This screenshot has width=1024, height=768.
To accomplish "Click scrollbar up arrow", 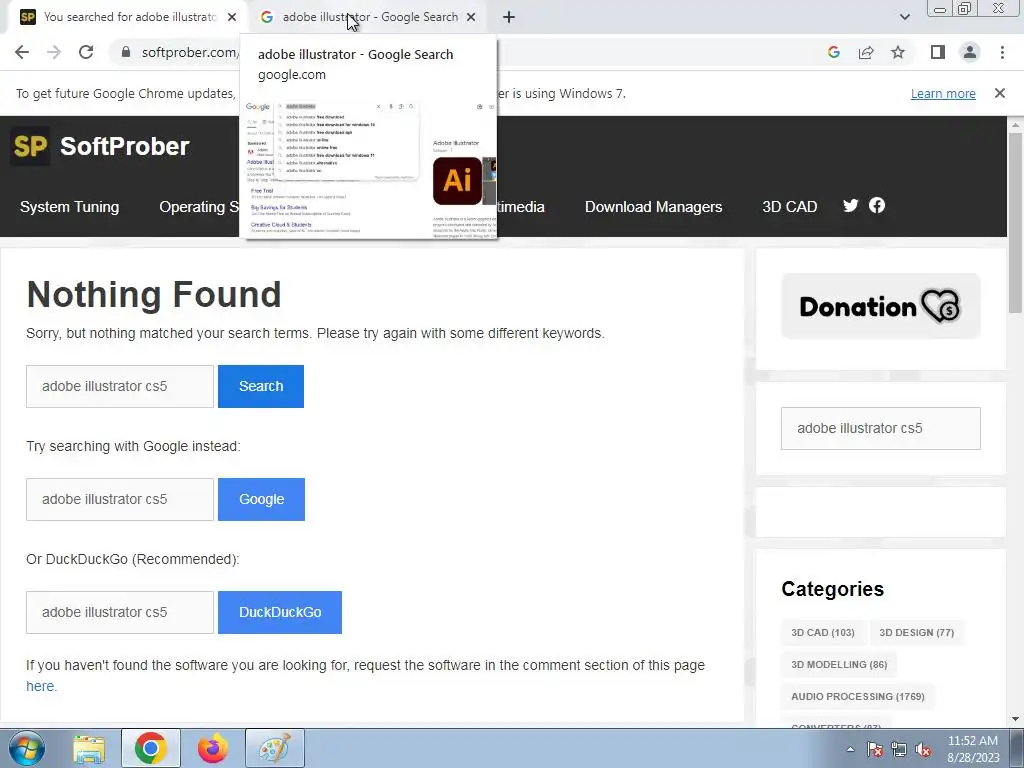I will pos(1015,125).
